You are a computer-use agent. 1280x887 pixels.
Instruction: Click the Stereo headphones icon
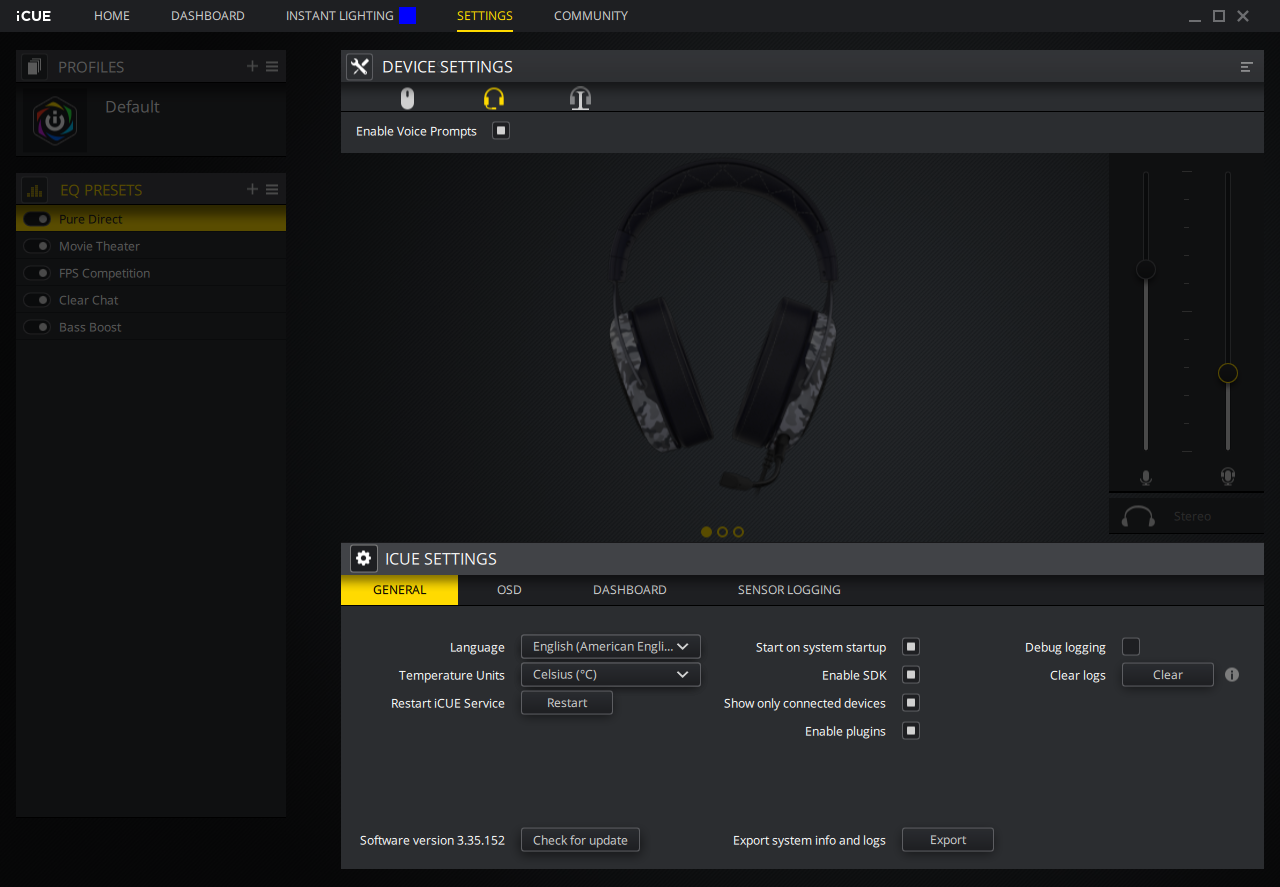click(1138, 516)
